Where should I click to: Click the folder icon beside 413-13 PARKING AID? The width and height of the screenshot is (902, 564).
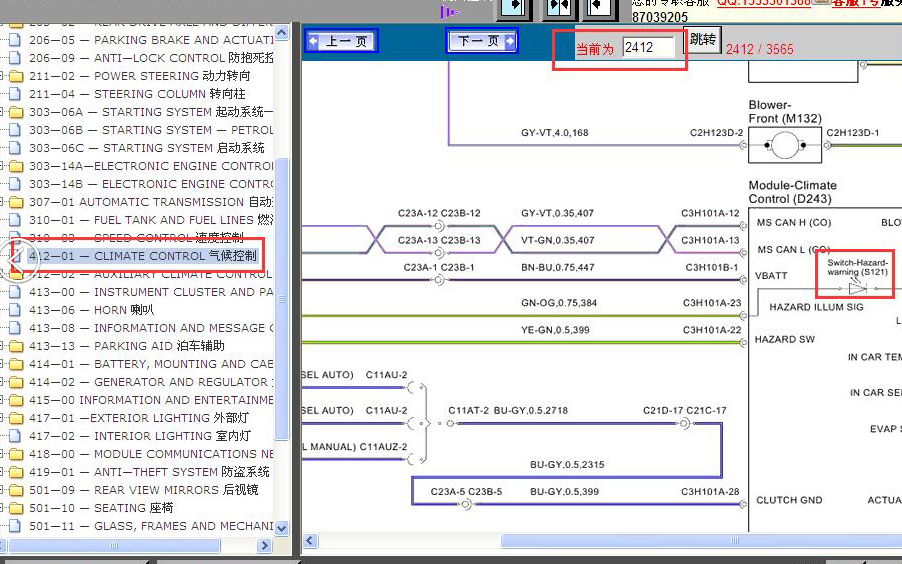coord(16,346)
